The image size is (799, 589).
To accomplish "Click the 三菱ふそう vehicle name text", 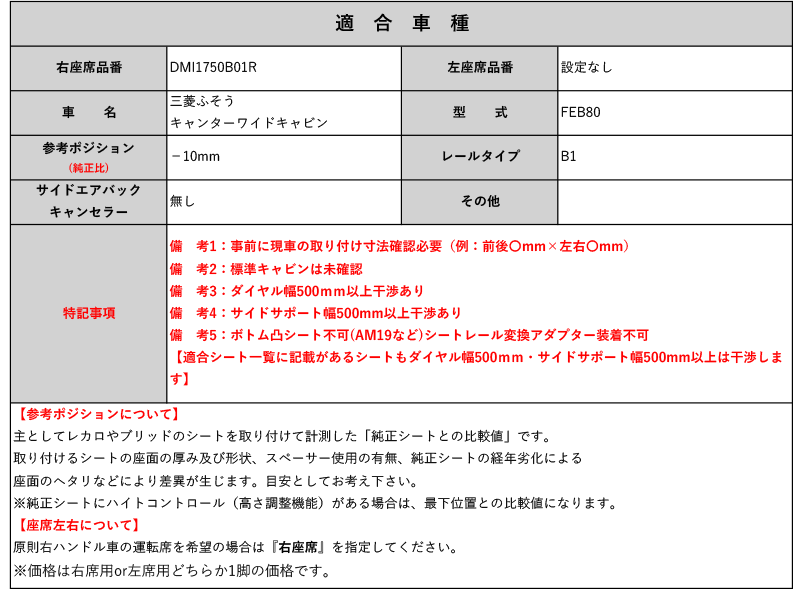I will (203, 102).
